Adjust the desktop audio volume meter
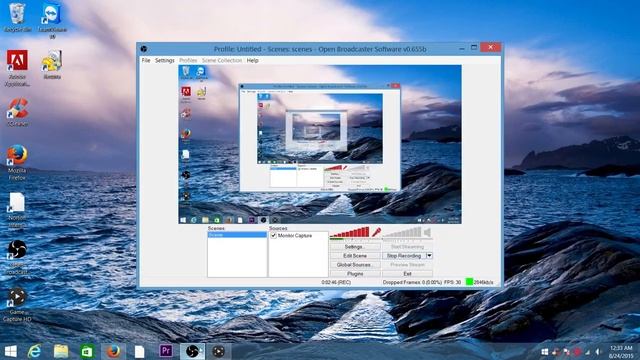 [x=402, y=233]
